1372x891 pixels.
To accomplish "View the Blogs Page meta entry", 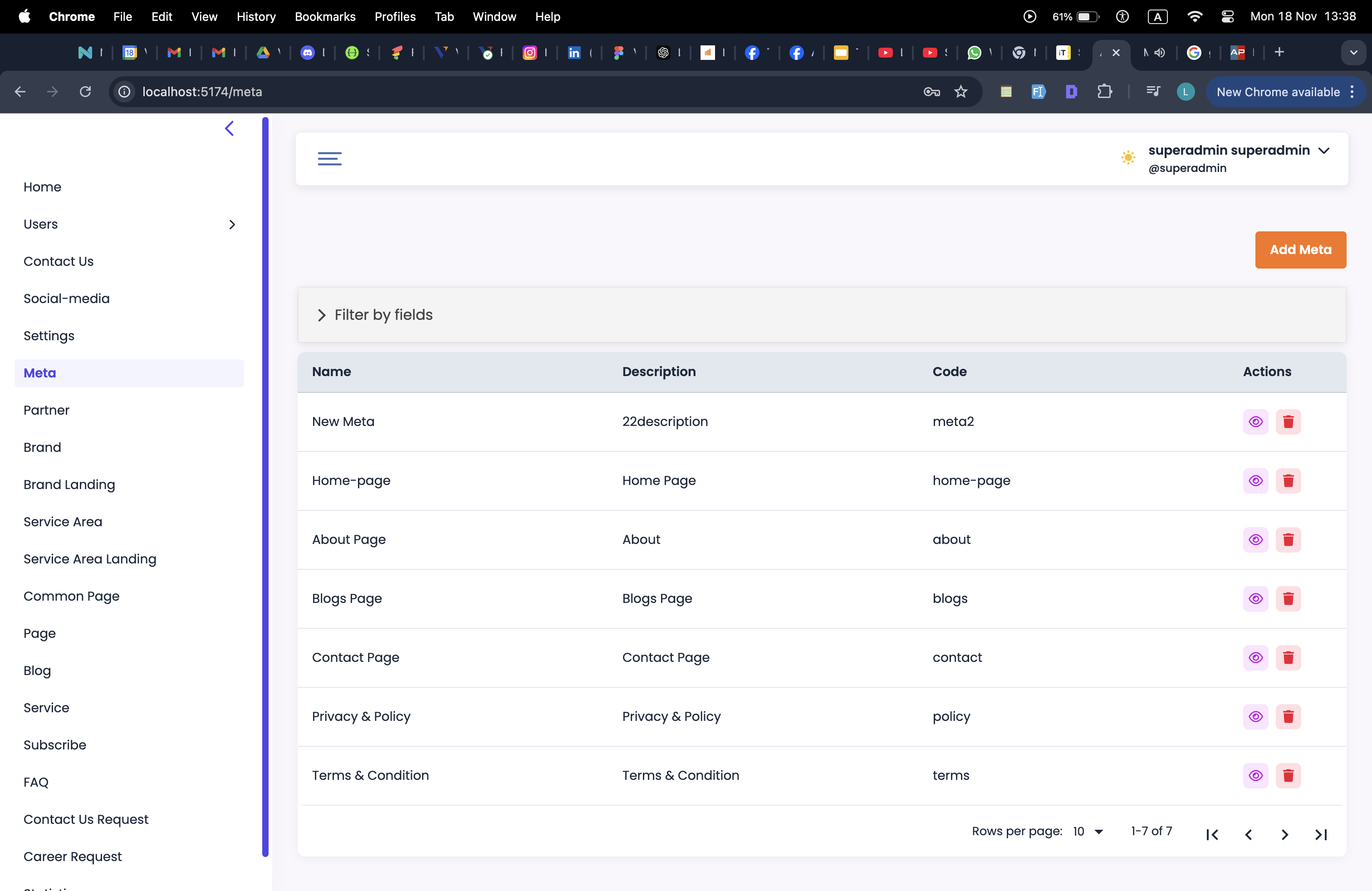I will click(x=1255, y=598).
